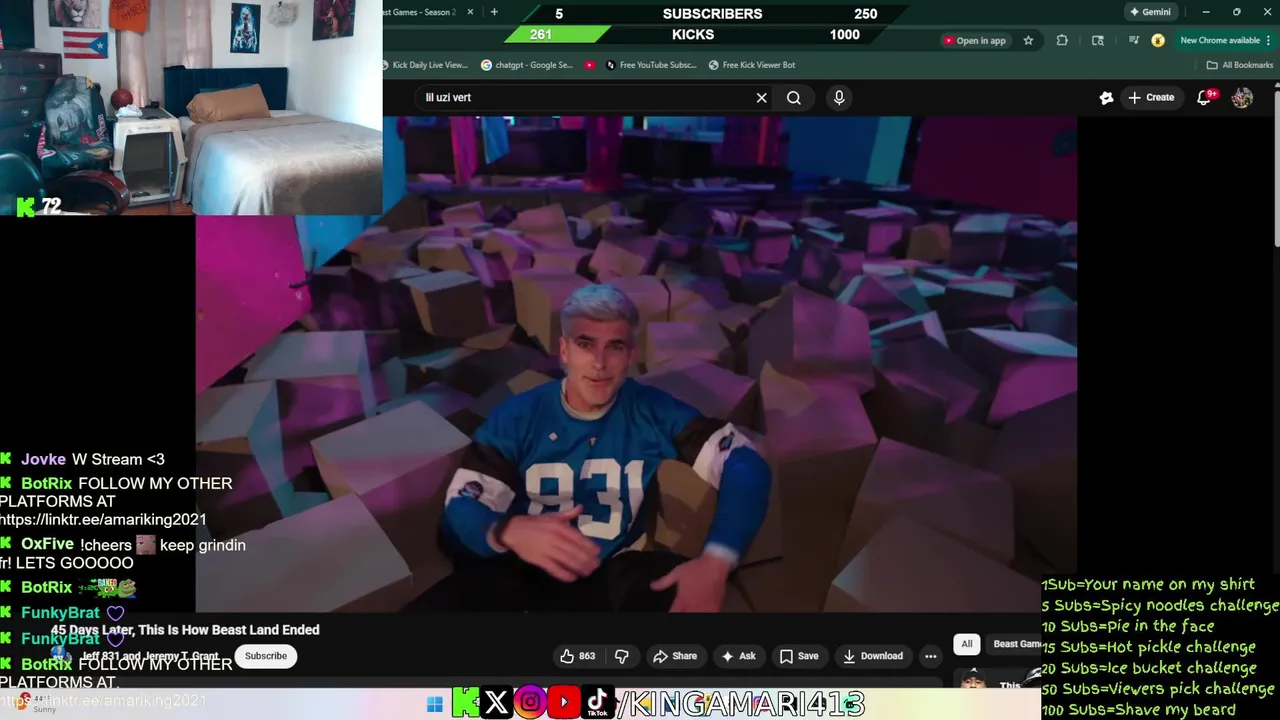Clear the YouTube search query
Image resolution: width=1280 pixels, height=720 pixels.
[x=762, y=98]
